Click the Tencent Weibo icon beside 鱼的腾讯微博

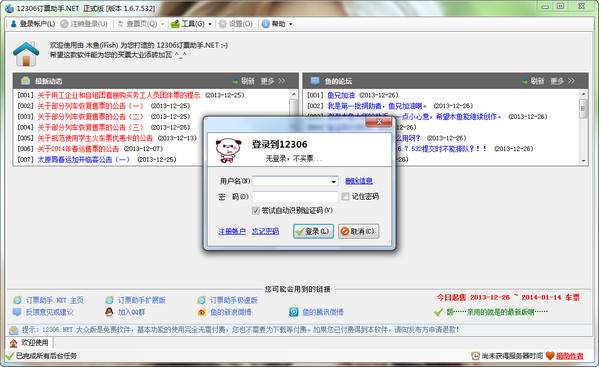293,312
